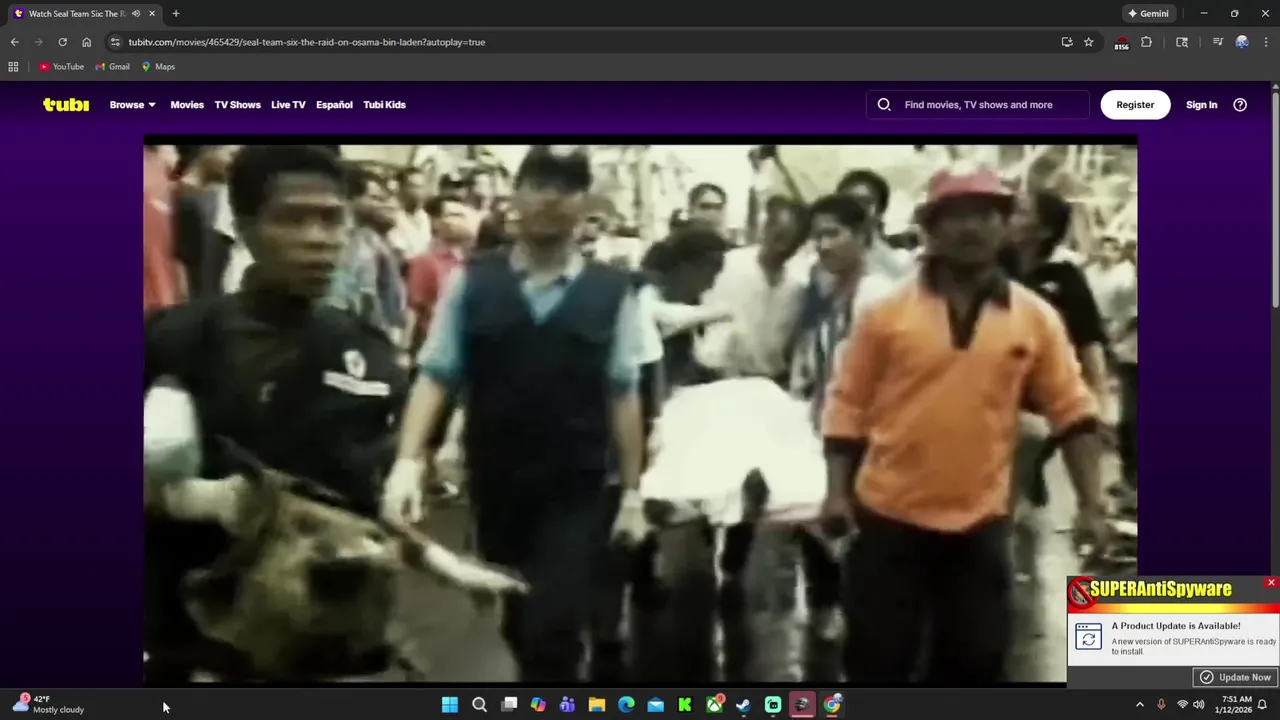
Task: Open the Xbox app on the taskbar
Action: coord(714,705)
